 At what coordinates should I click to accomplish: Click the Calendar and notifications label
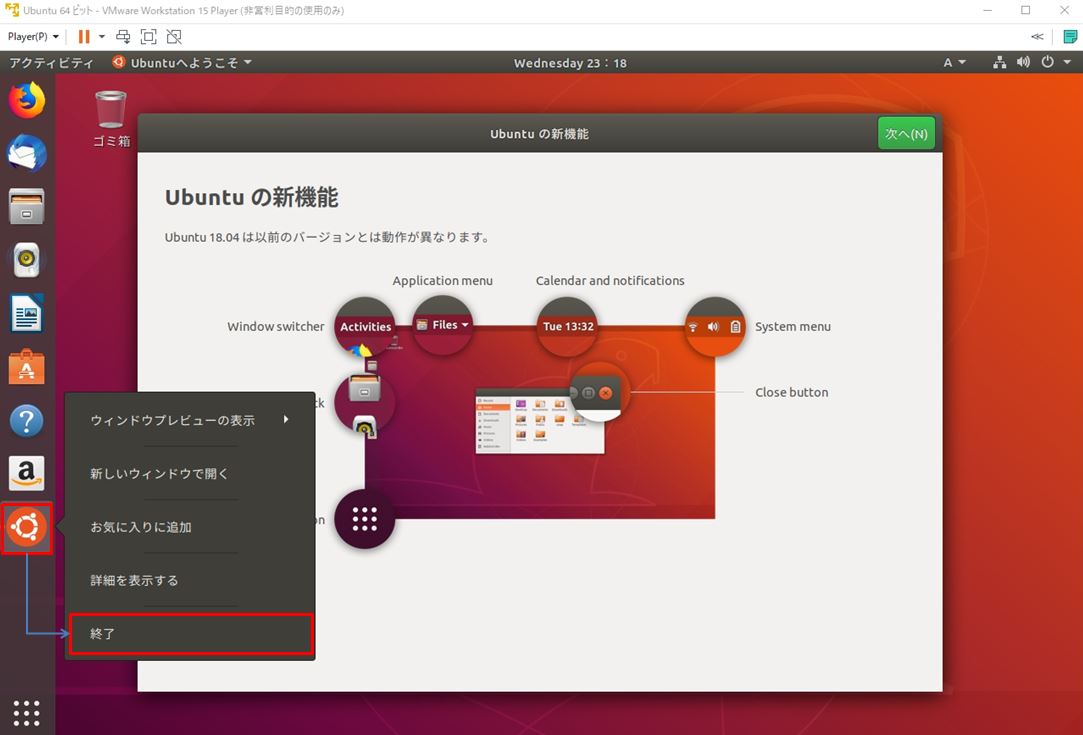pyautogui.click(x=610, y=280)
